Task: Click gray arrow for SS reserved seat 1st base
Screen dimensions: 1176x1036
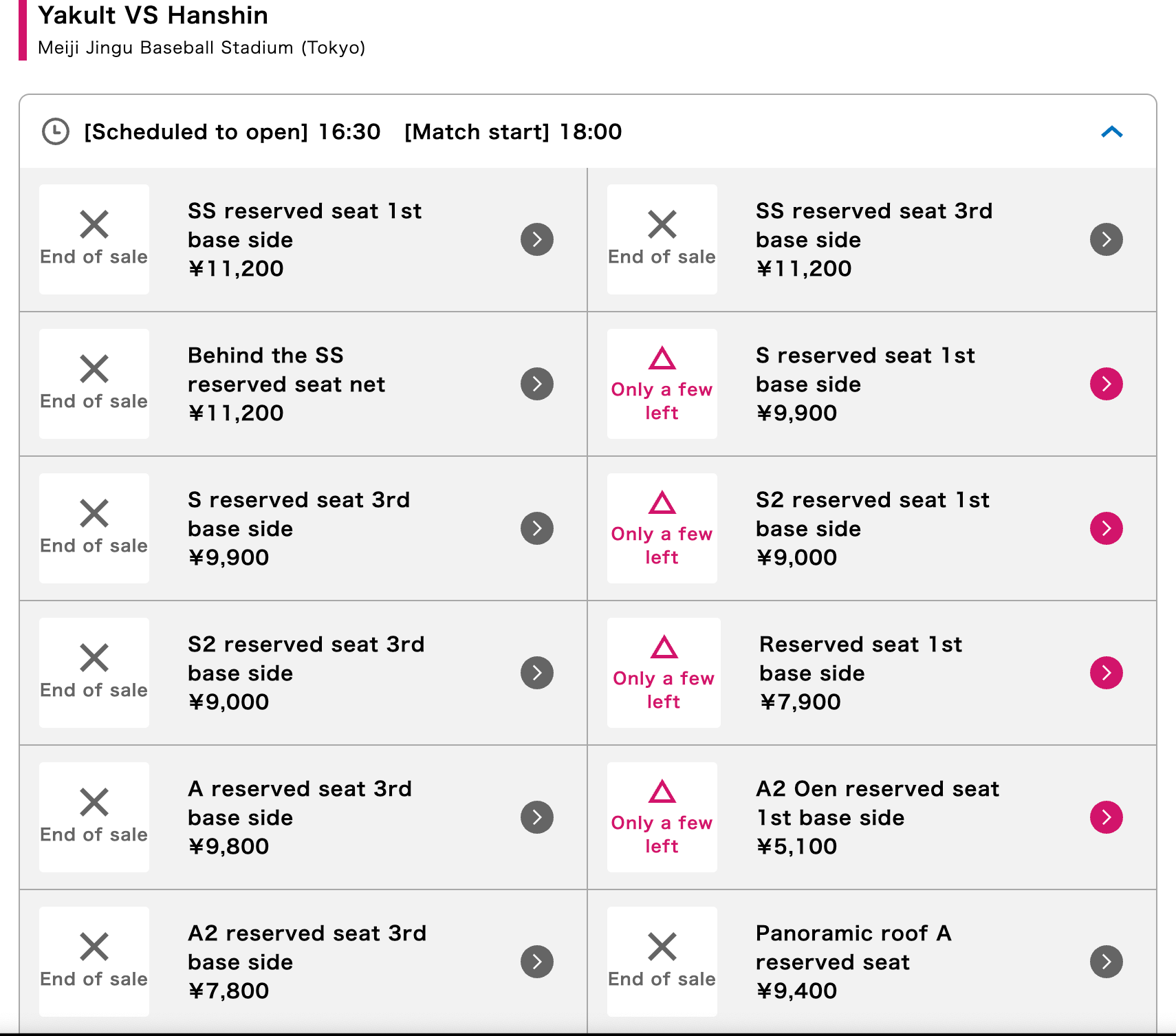Action: [x=537, y=239]
